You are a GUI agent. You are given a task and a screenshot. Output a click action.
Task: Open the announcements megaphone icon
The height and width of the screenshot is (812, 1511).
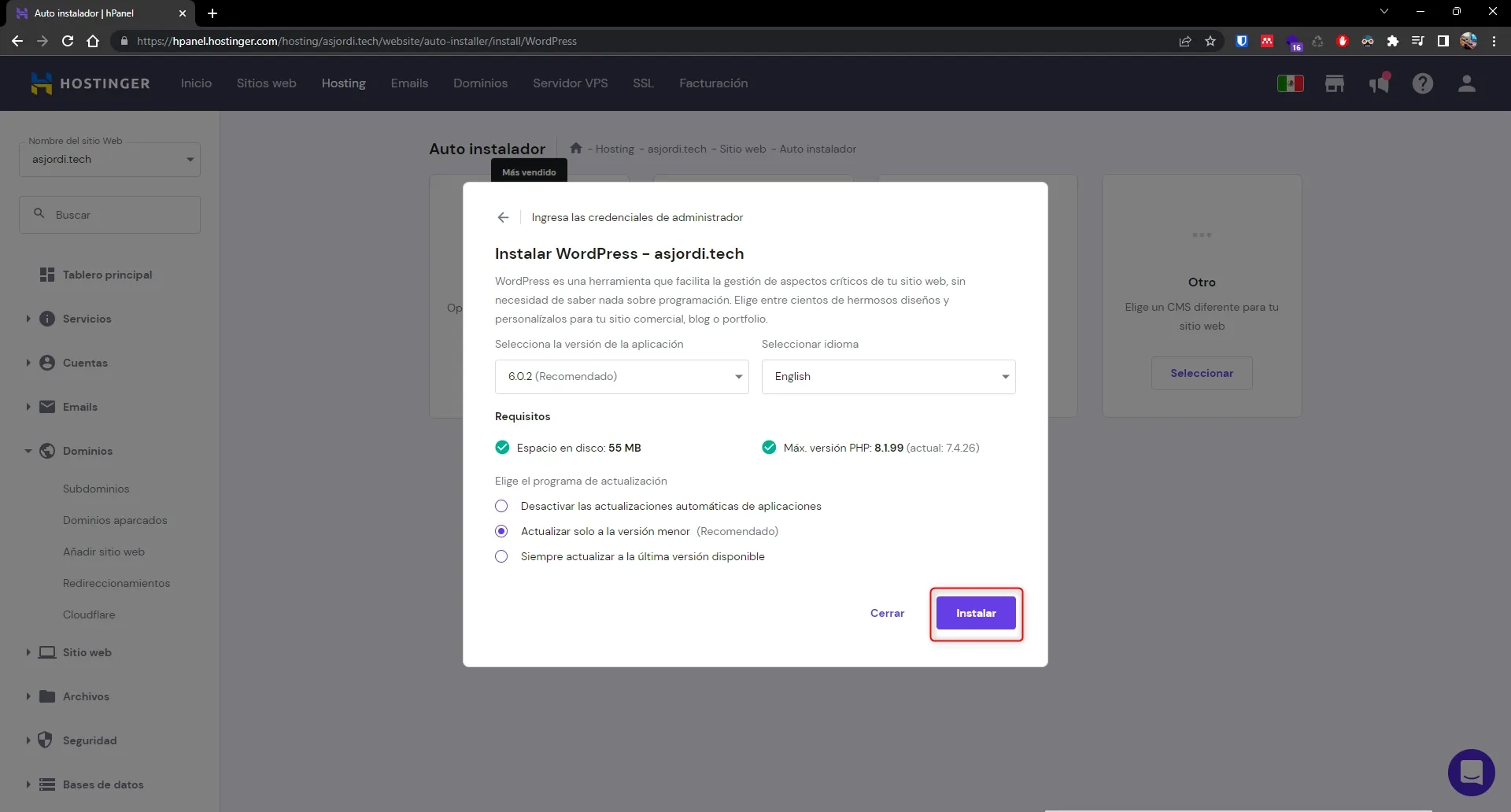(1379, 83)
